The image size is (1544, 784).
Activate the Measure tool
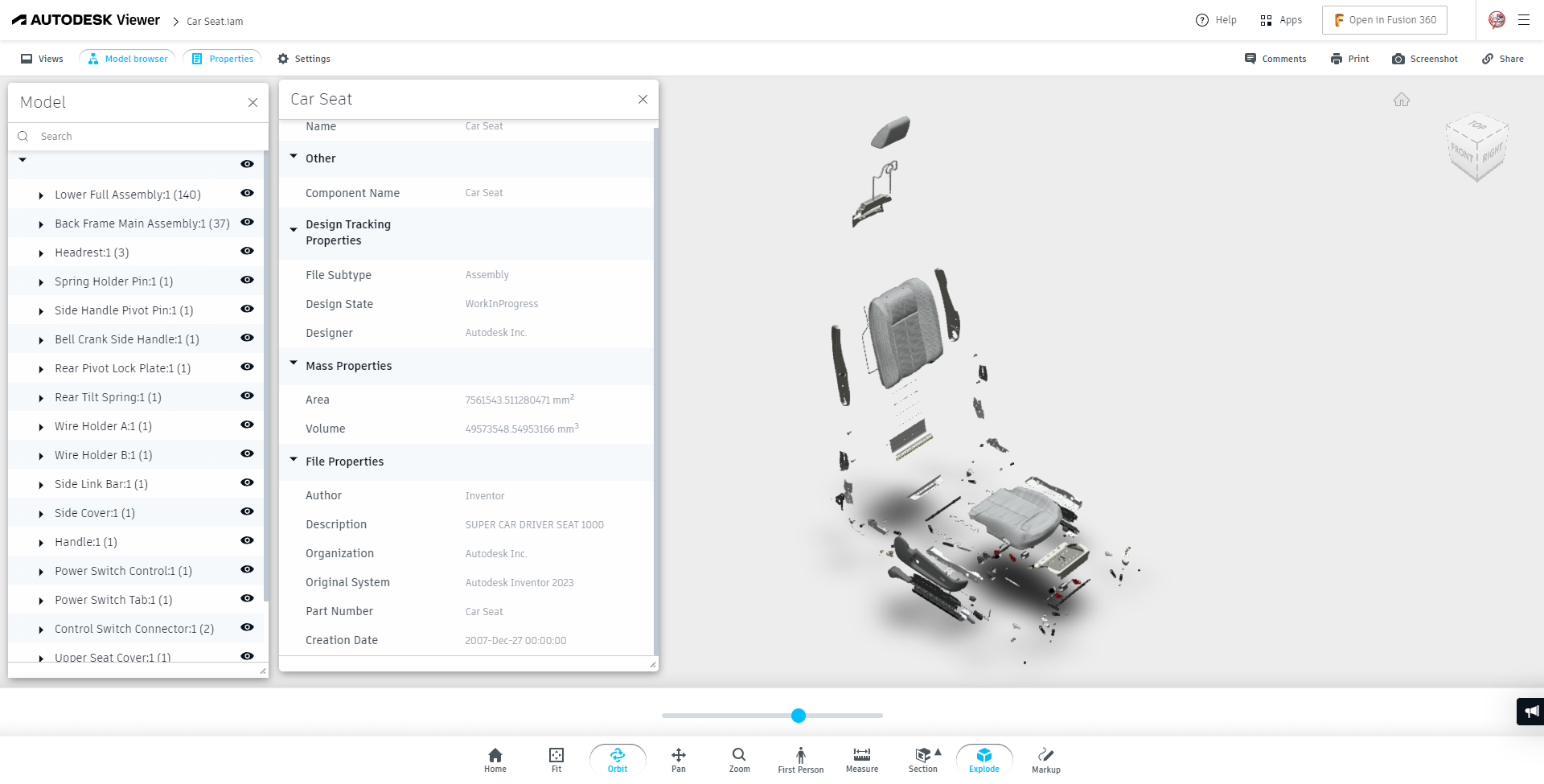(x=861, y=757)
